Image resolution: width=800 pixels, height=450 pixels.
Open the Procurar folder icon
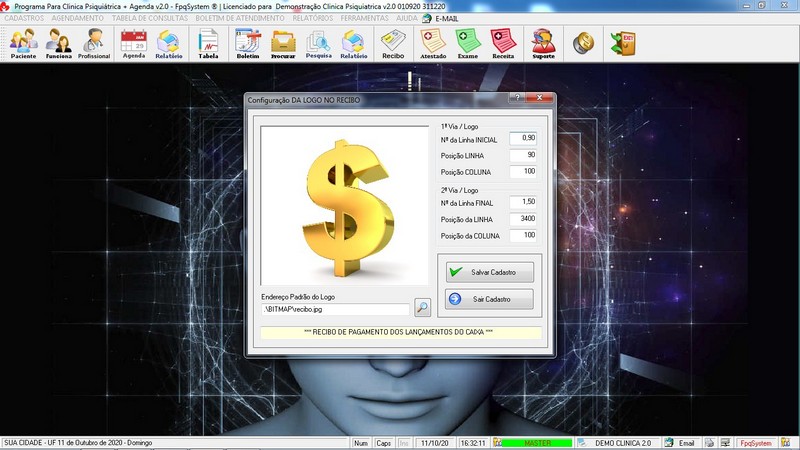pyautogui.click(x=283, y=43)
